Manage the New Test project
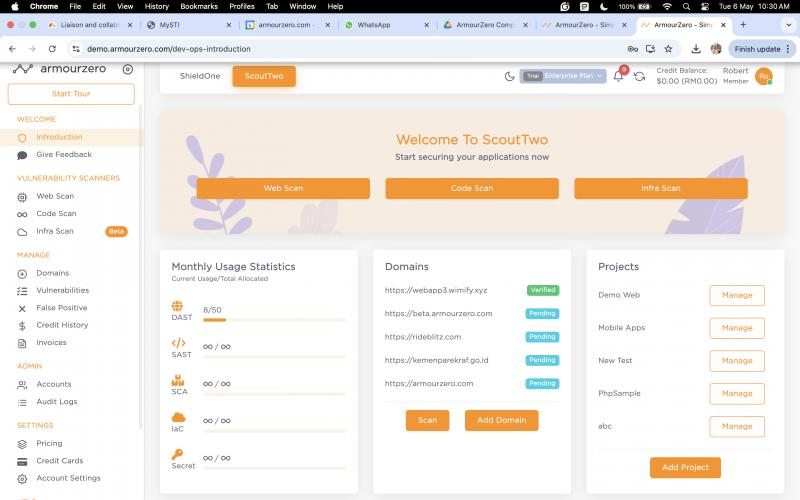Screen dimensions: 800x500 737,361
